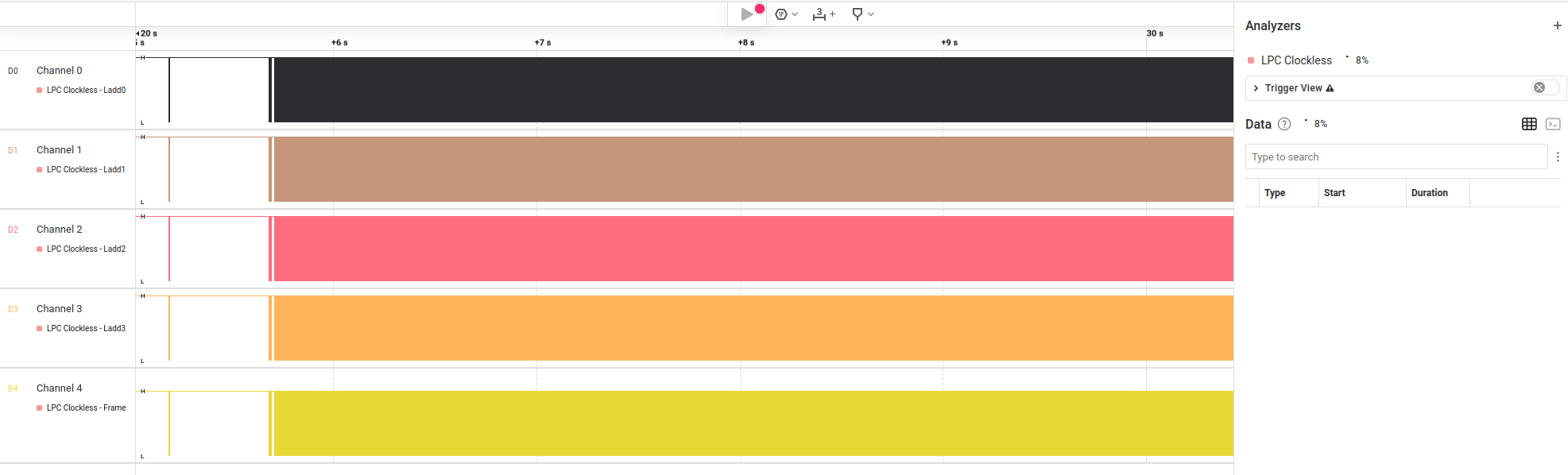
Task: Click the LPC Clockless - Ladd1 tag
Action: click(x=81, y=170)
